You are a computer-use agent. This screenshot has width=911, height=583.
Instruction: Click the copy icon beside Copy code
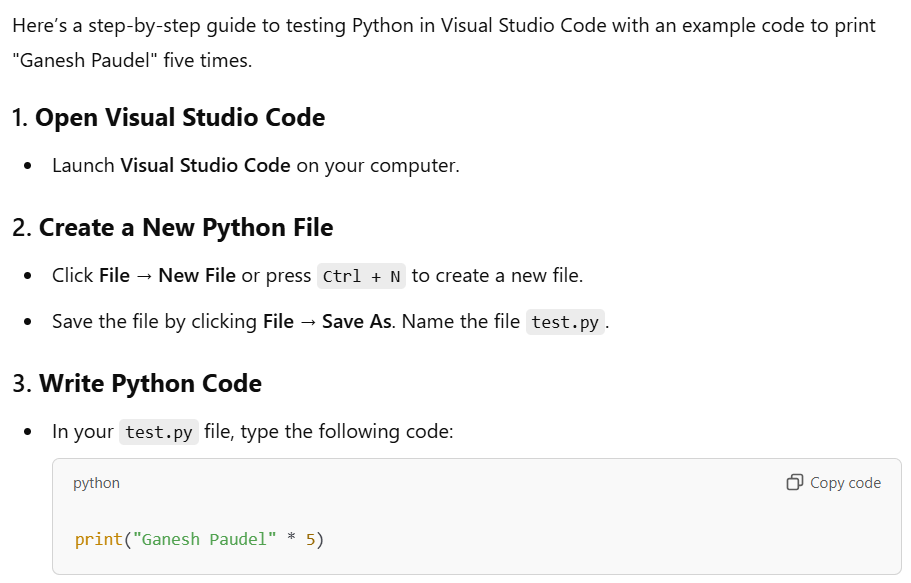(x=794, y=482)
